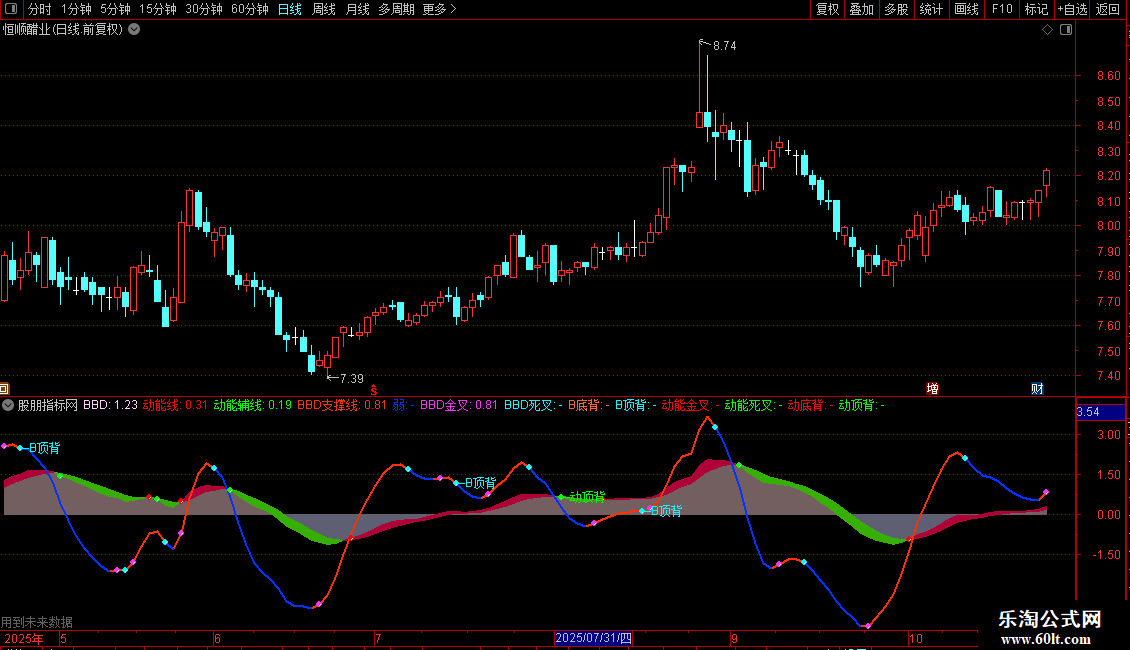Click the 8.60 price axis label
The image size is (1130, 650).
tap(1108, 76)
